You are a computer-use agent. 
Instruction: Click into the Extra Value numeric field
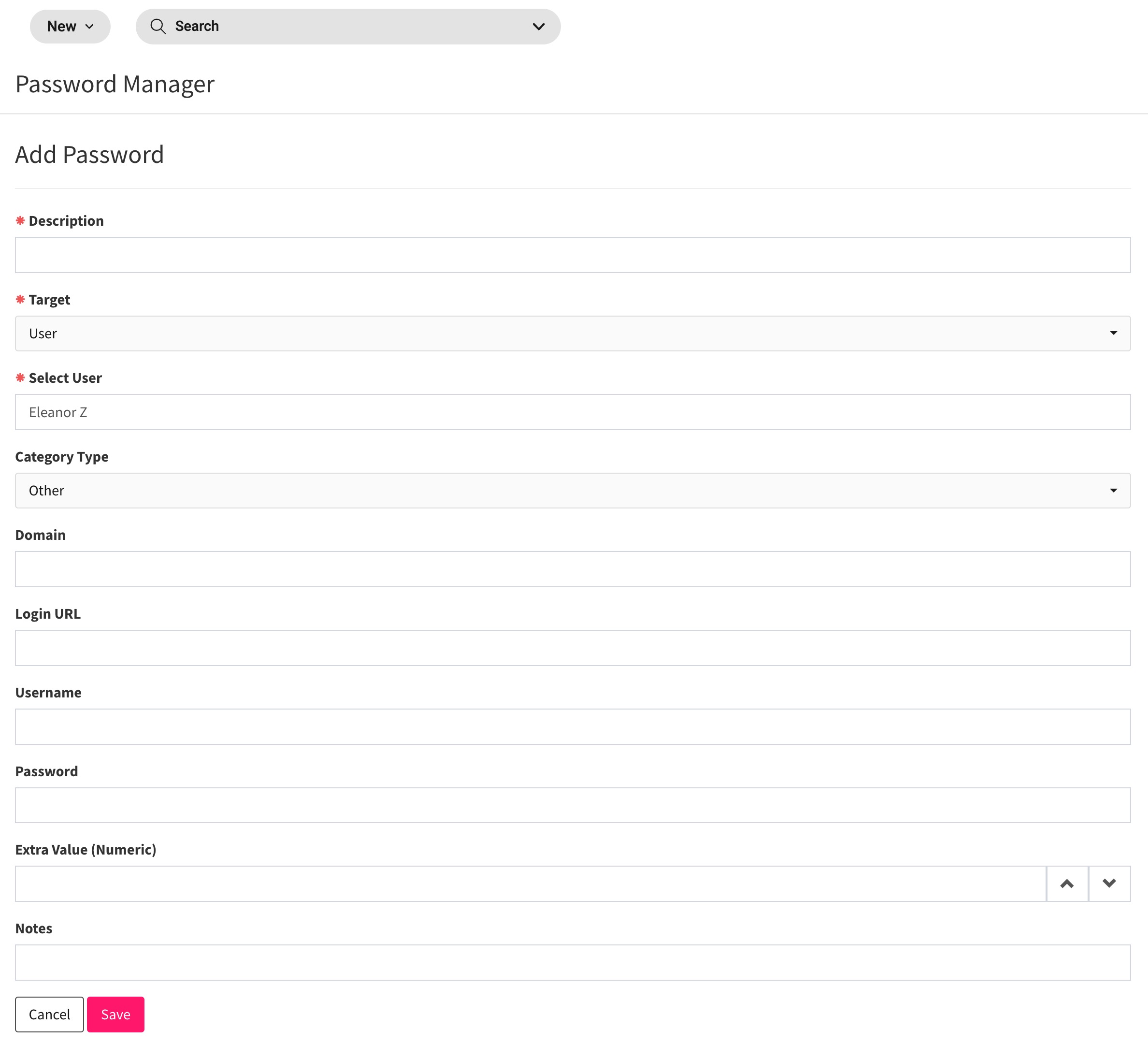(x=530, y=884)
